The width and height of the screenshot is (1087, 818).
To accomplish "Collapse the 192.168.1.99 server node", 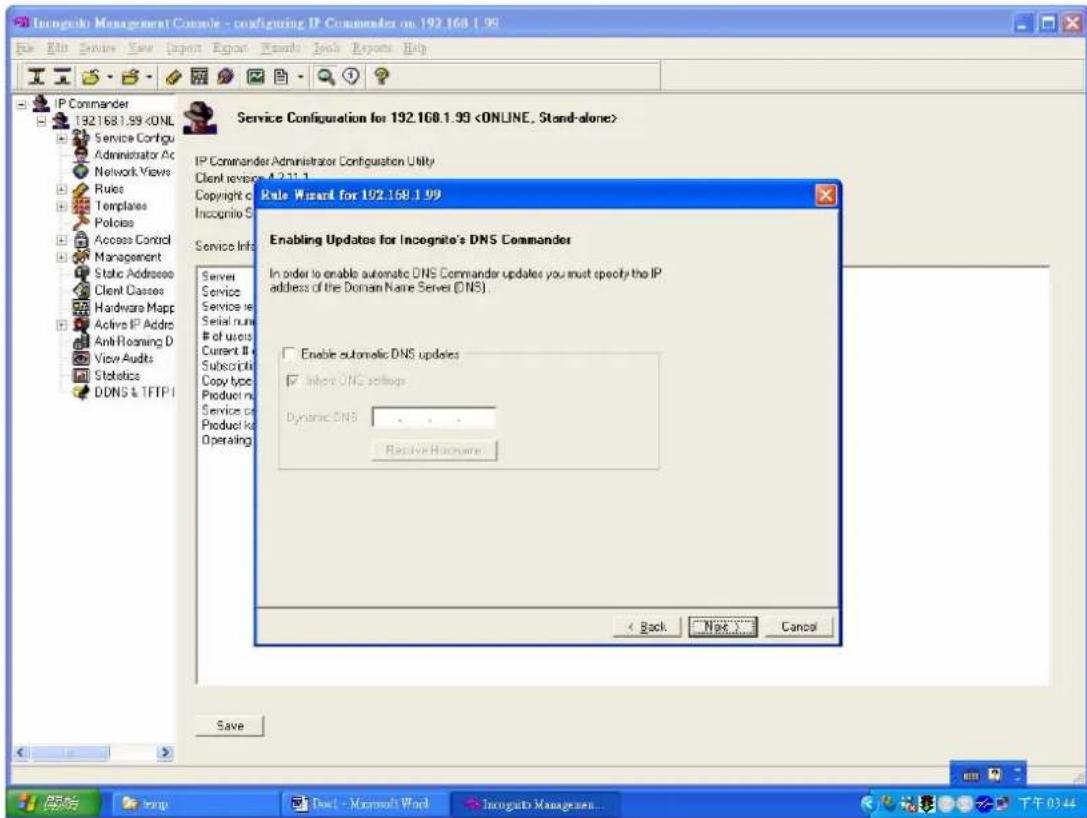I will point(42,121).
